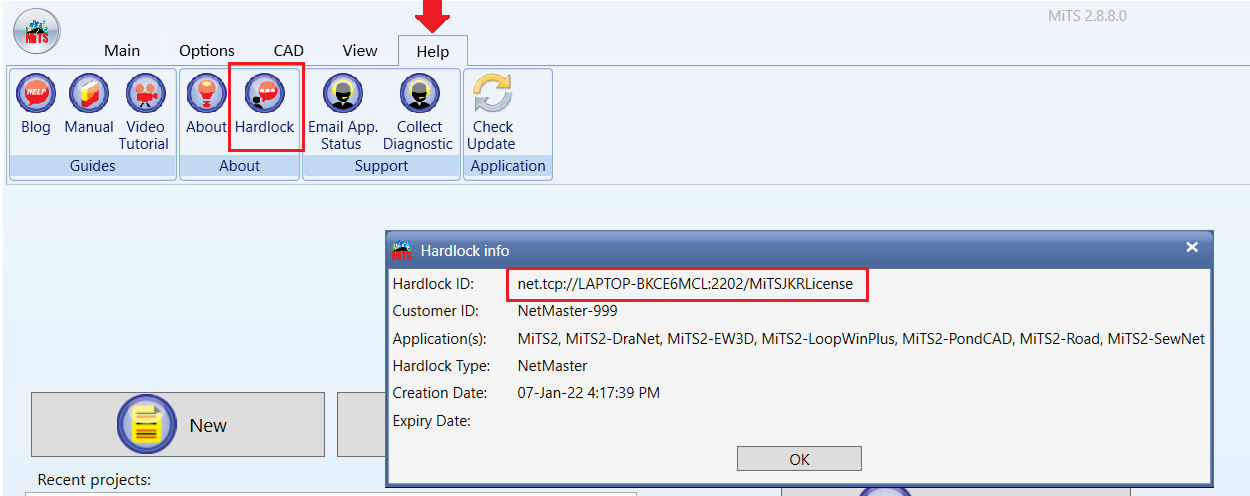Click the Application group label
The width and height of the screenshot is (1250, 496).
click(508, 166)
